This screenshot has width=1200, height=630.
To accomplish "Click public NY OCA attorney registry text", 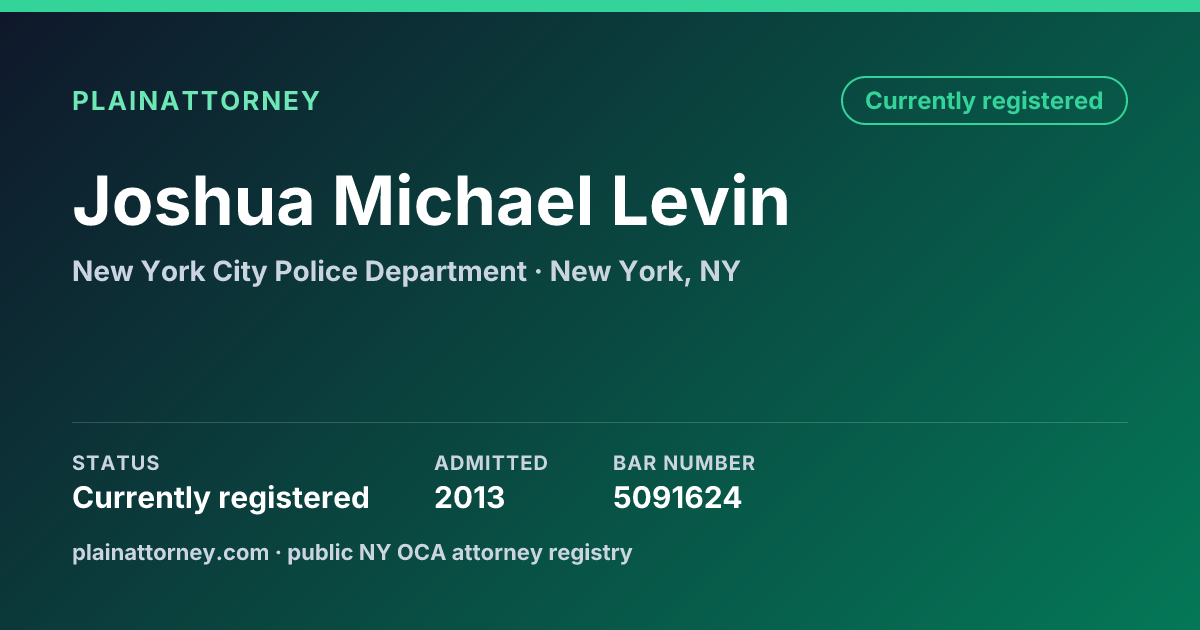I will point(460,552).
